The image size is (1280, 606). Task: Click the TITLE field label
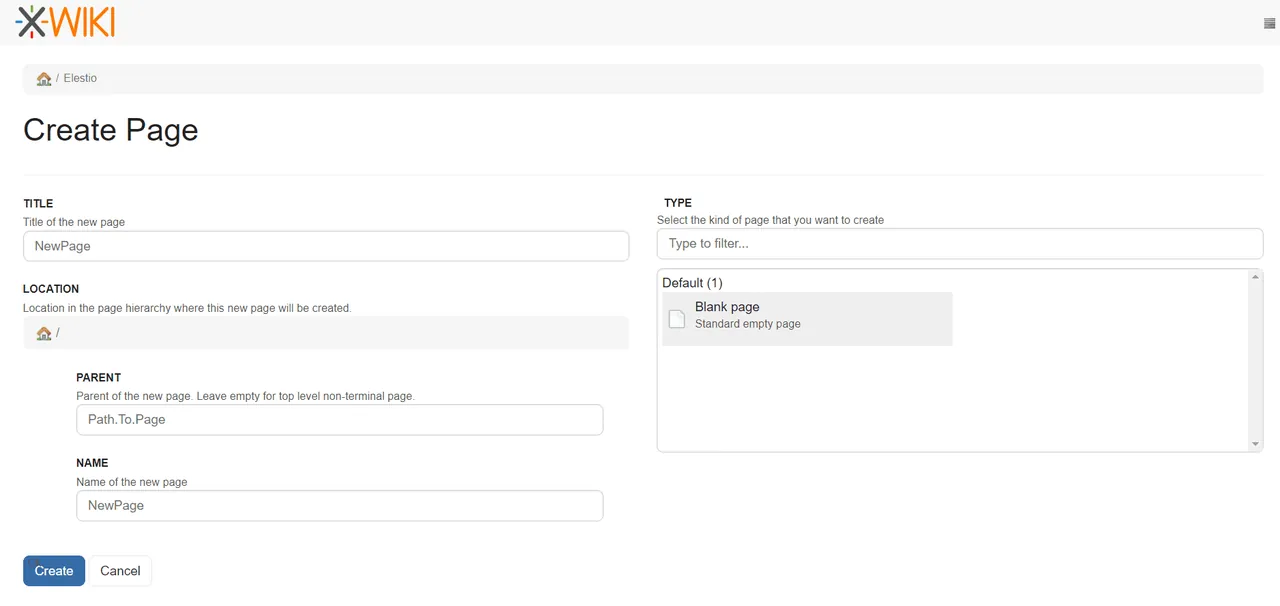[38, 204]
